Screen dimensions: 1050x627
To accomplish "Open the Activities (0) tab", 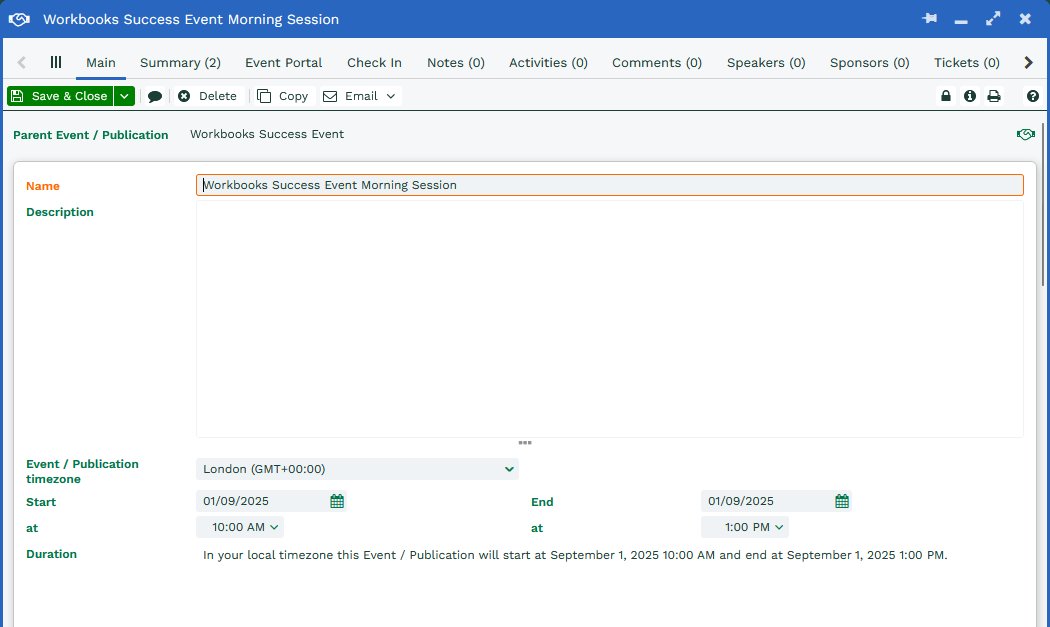I will [548, 62].
